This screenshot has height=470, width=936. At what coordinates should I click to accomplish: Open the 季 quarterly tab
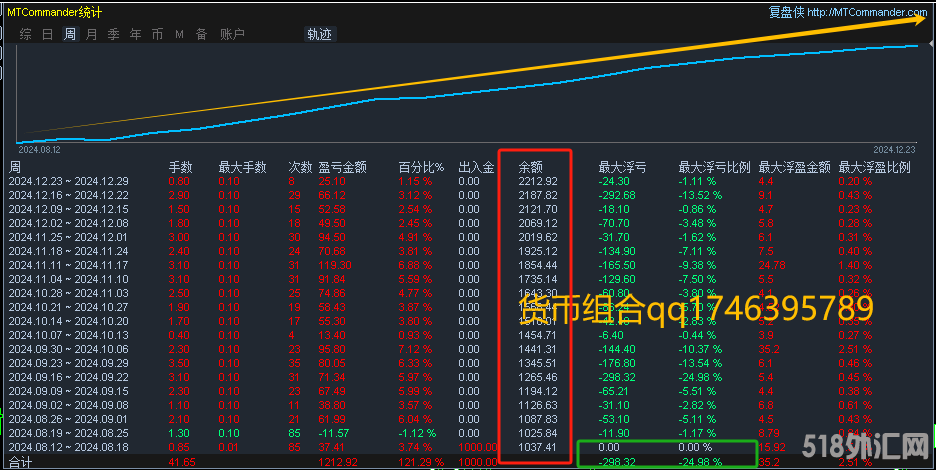pyautogui.click(x=113, y=34)
